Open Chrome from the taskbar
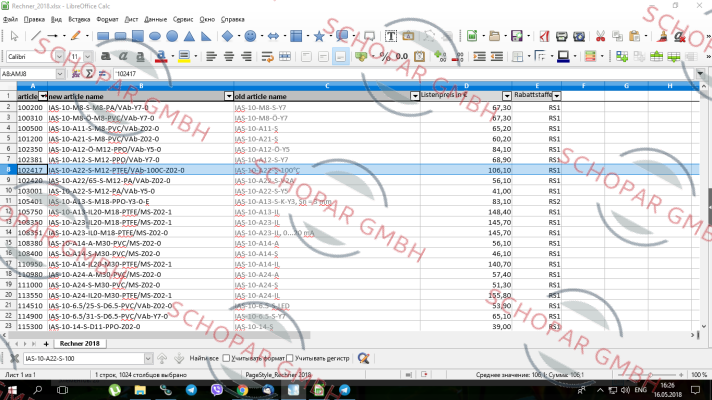This screenshot has height=400, width=712. coord(242,390)
